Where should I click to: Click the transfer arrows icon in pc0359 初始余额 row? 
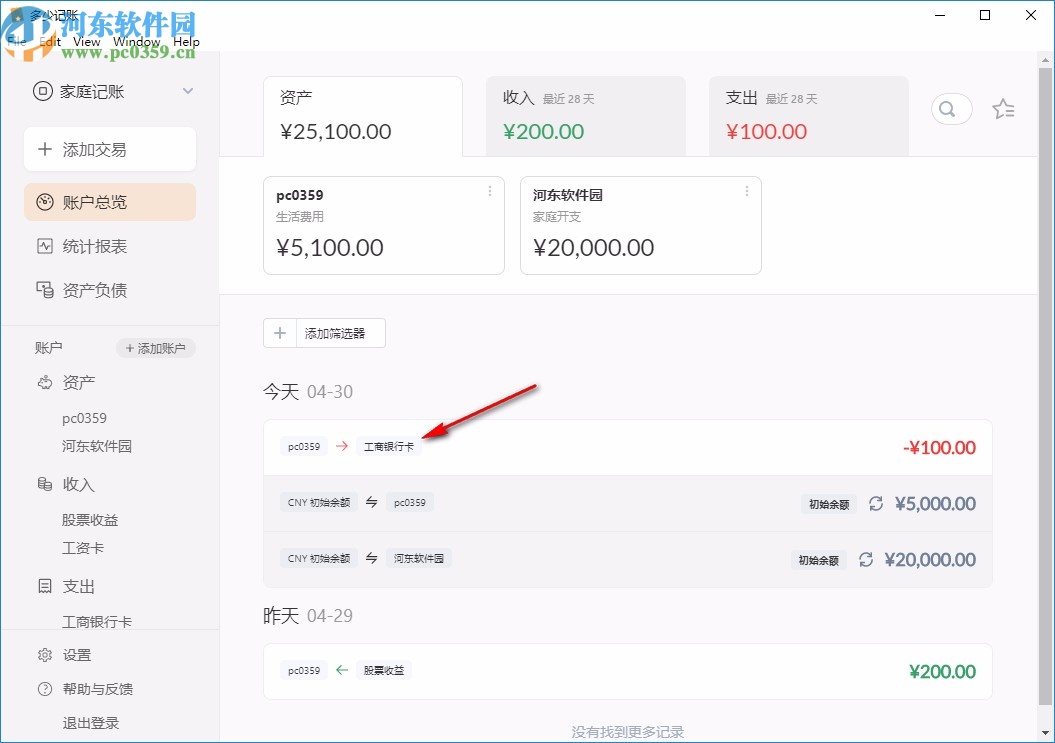pos(371,502)
